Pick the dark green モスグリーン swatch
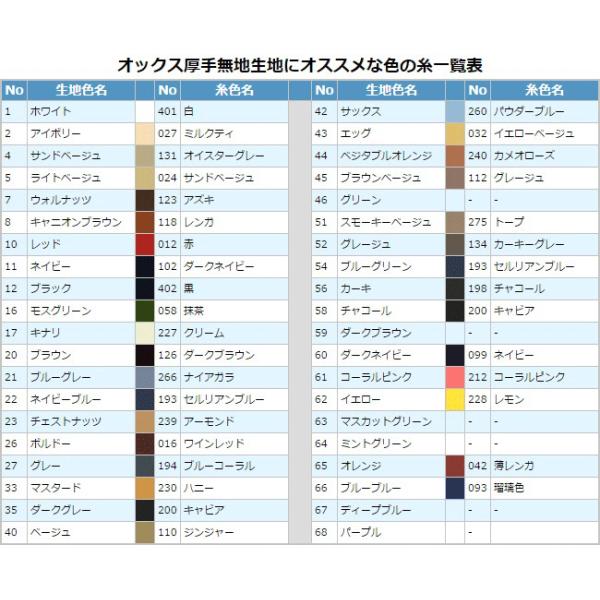Screen dimensions: 600x600 (145, 311)
